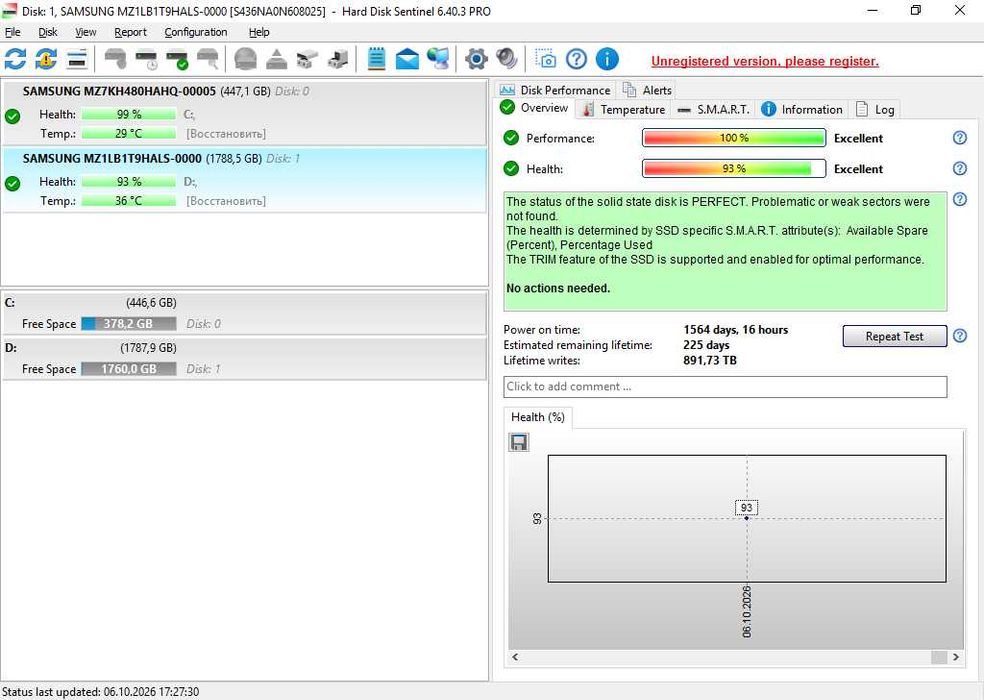Select SAMSUNG MZ7KH480HAHQ-00005 disk entry
The image size is (984, 700).
pyautogui.click(x=244, y=113)
